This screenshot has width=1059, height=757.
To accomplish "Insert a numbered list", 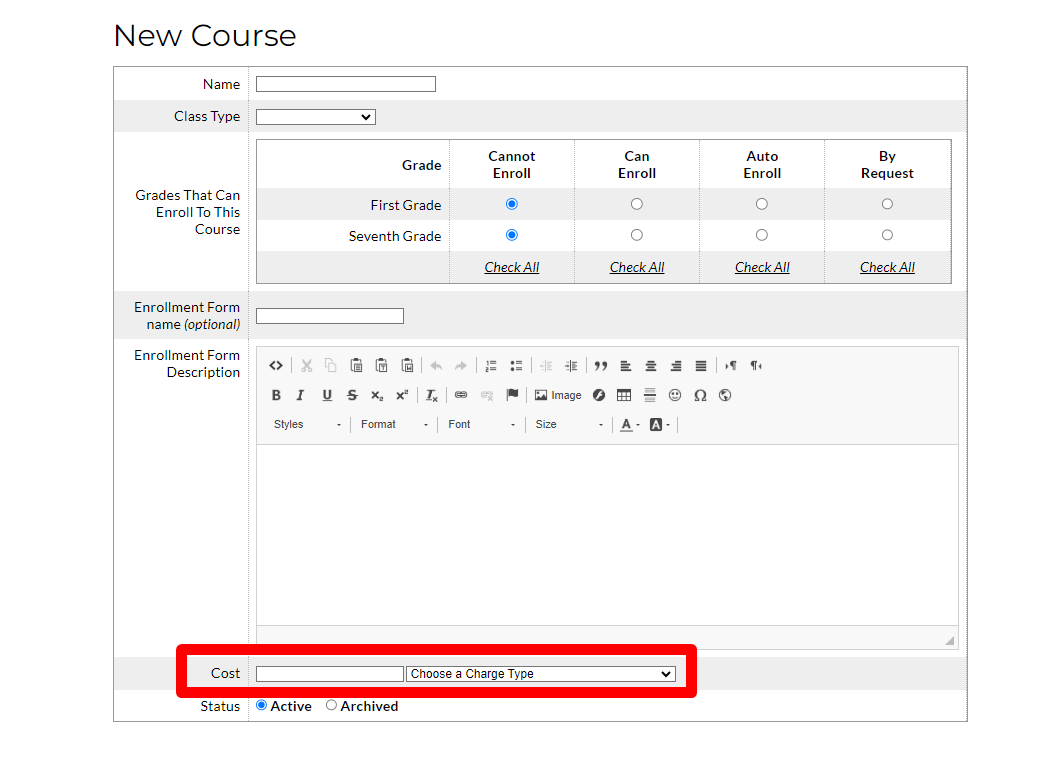I will (x=490, y=365).
